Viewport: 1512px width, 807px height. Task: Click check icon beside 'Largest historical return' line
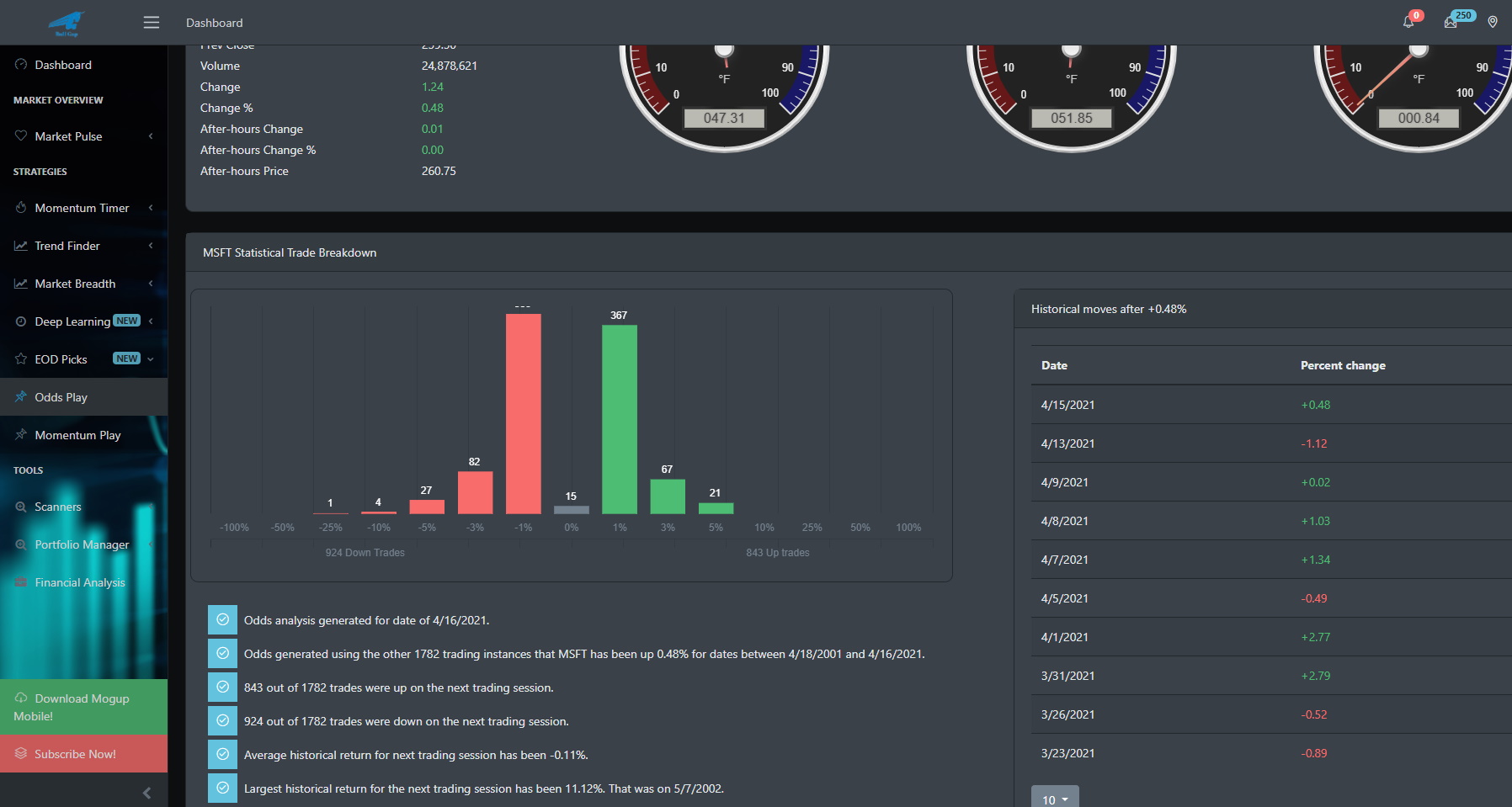click(x=222, y=788)
